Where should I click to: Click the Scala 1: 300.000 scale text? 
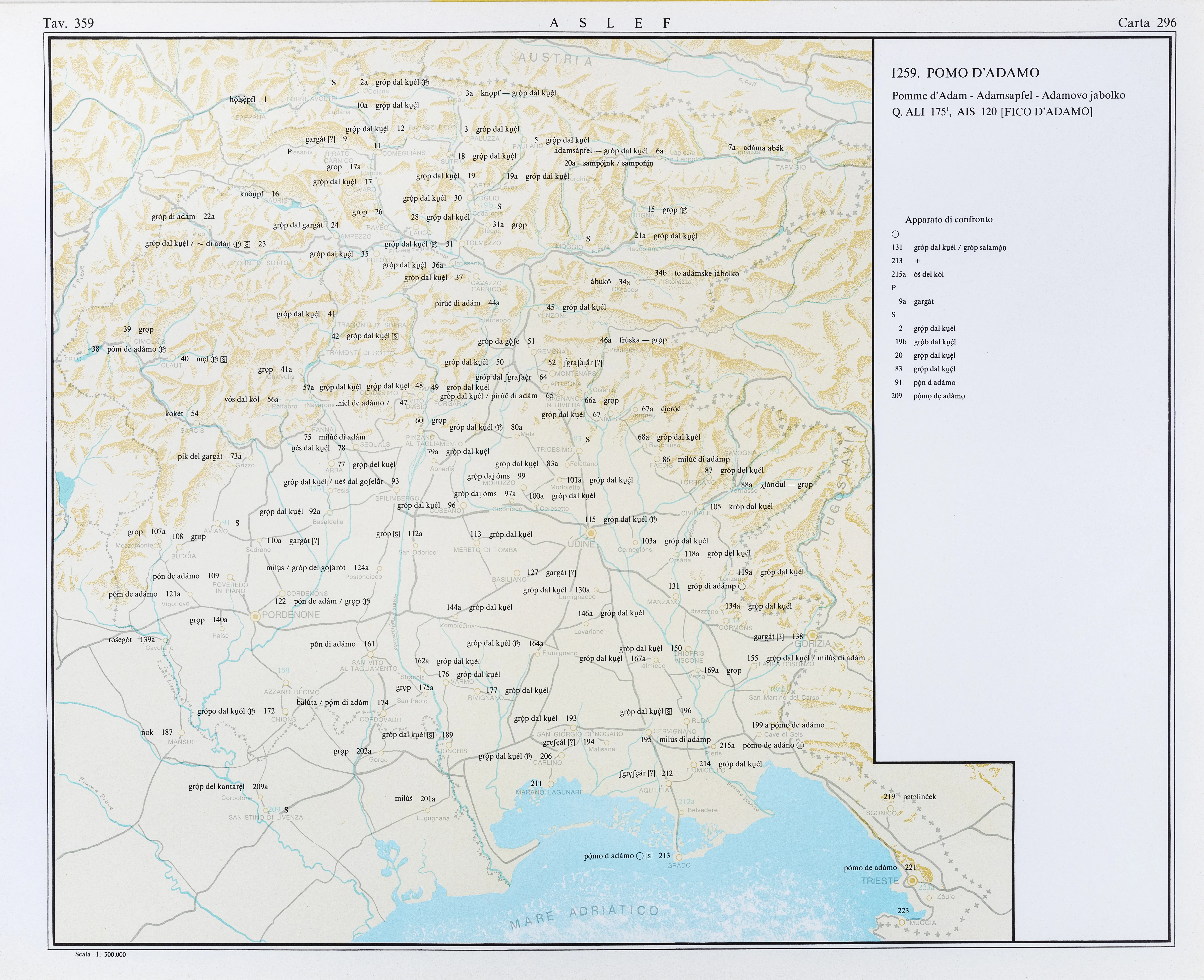click(x=101, y=955)
